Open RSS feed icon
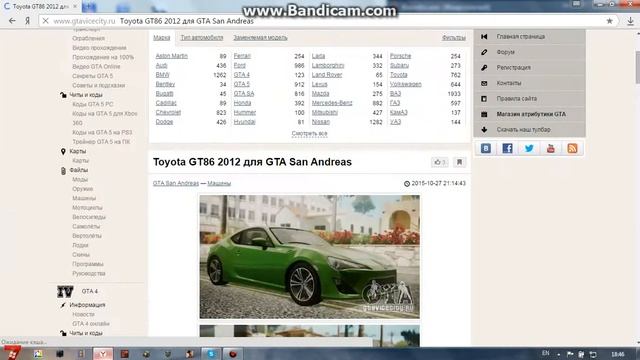This screenshot has width=640, height=360. pos(572,148)
